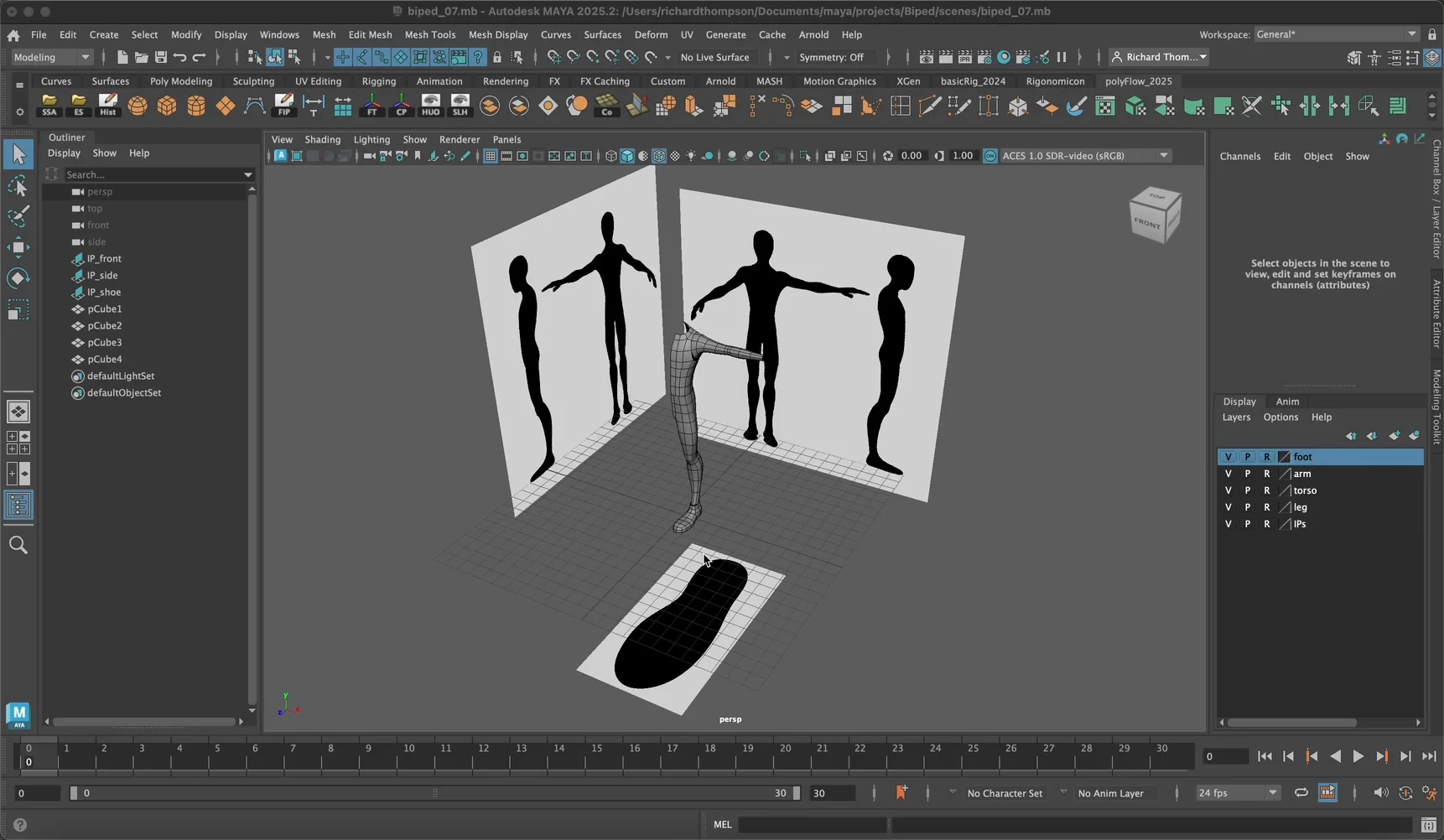The height and width of the screenshot is (840, 1444).
Task: Open the Mesh Tools menu
Action: point(430,34)
